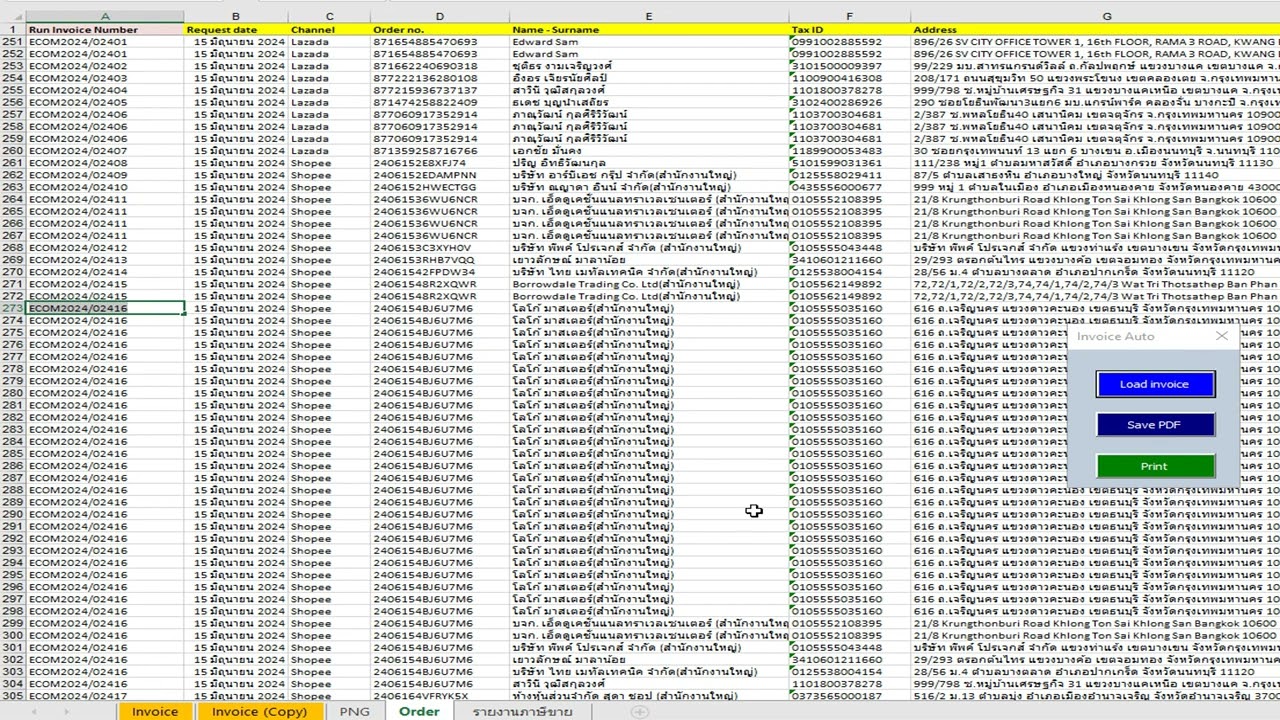The image size is (1280, 720).
Task: Select row 251 header
Action: pyautogui.click(x=12, y=42)
